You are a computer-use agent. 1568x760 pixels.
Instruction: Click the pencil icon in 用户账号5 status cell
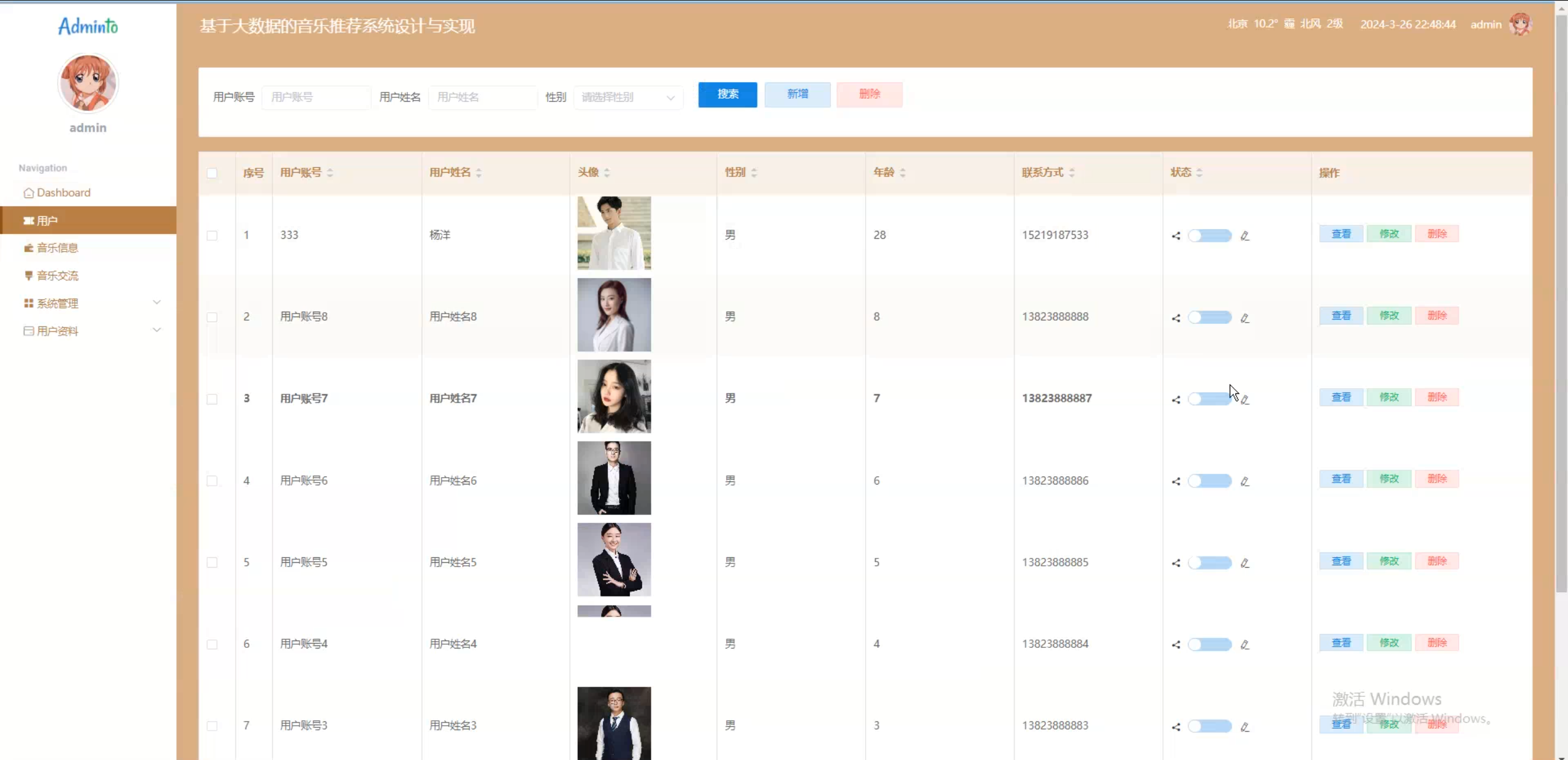1244,563
